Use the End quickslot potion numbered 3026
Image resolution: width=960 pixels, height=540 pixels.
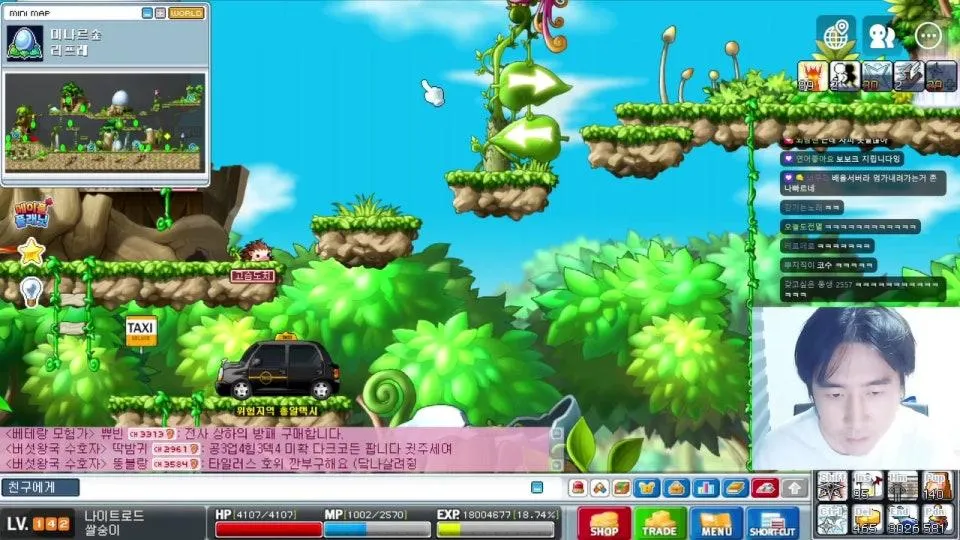coord(902,519)
